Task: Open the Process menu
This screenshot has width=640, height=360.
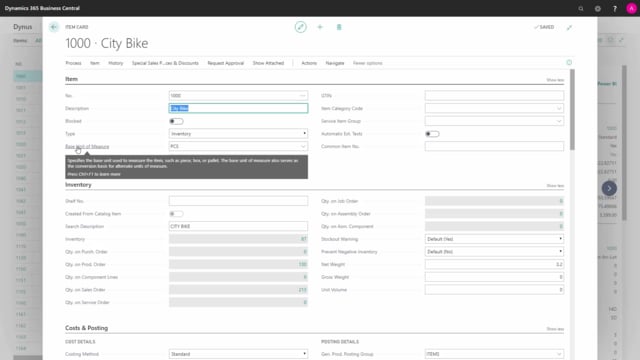Action: click(73, 63)
